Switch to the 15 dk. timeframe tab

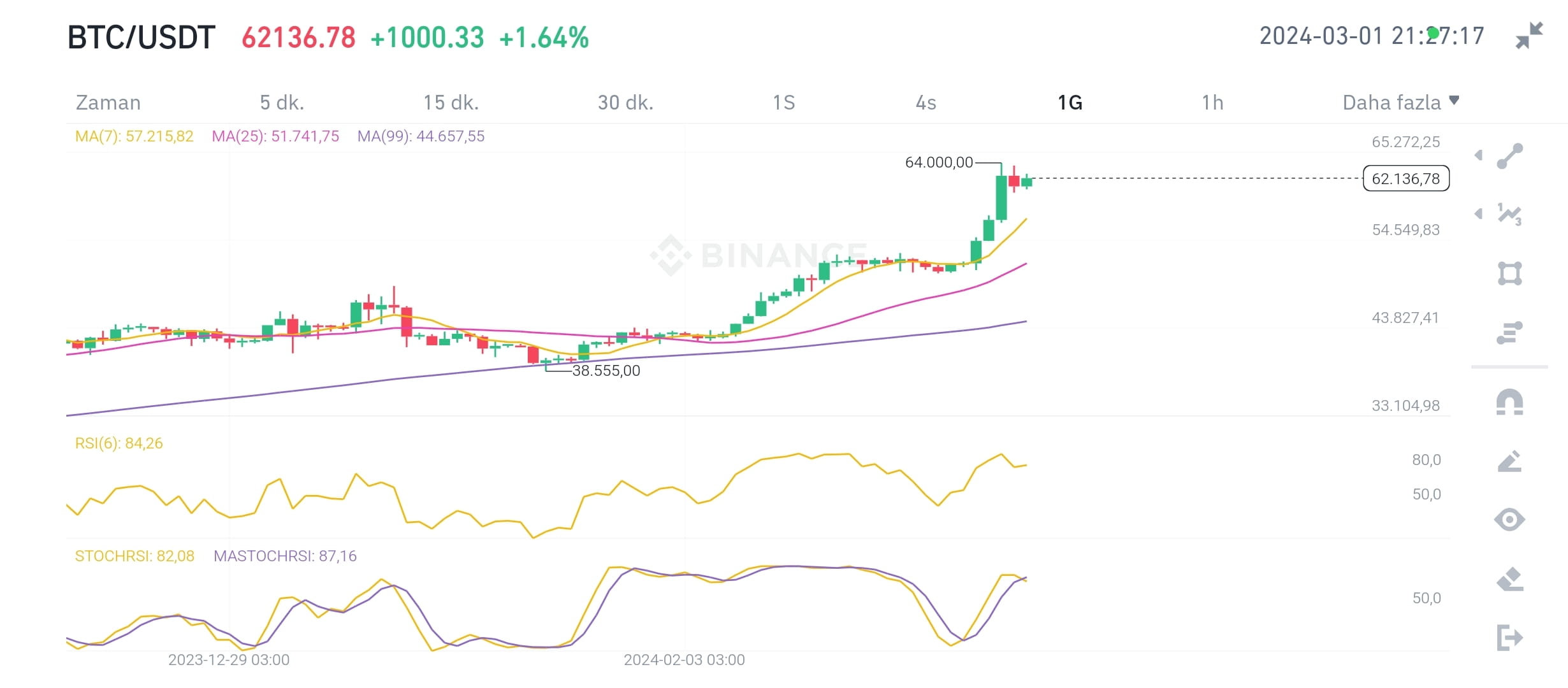tap(451, 102)
